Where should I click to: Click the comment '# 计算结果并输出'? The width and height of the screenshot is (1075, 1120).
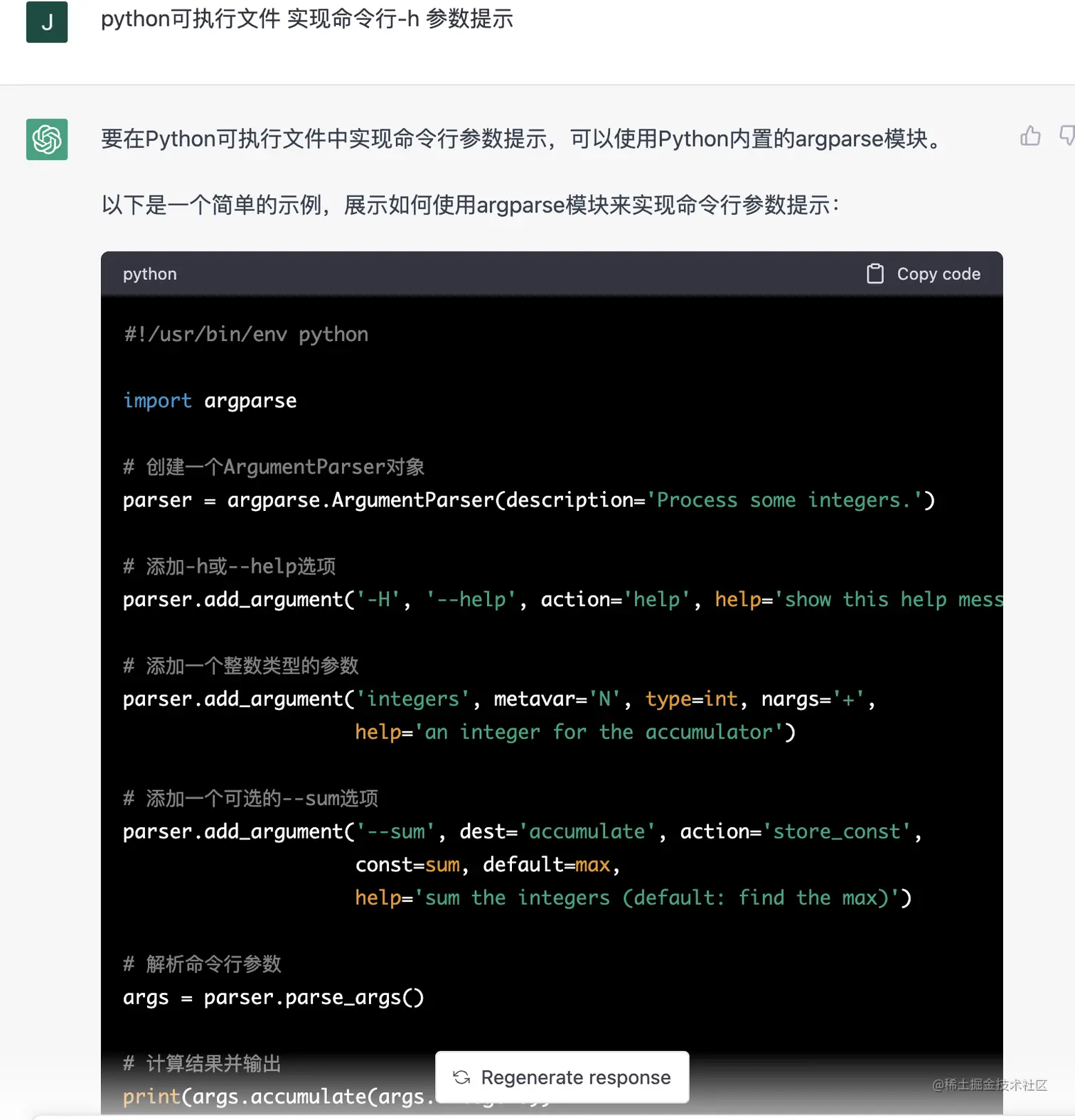click(x=202, y=1064)
